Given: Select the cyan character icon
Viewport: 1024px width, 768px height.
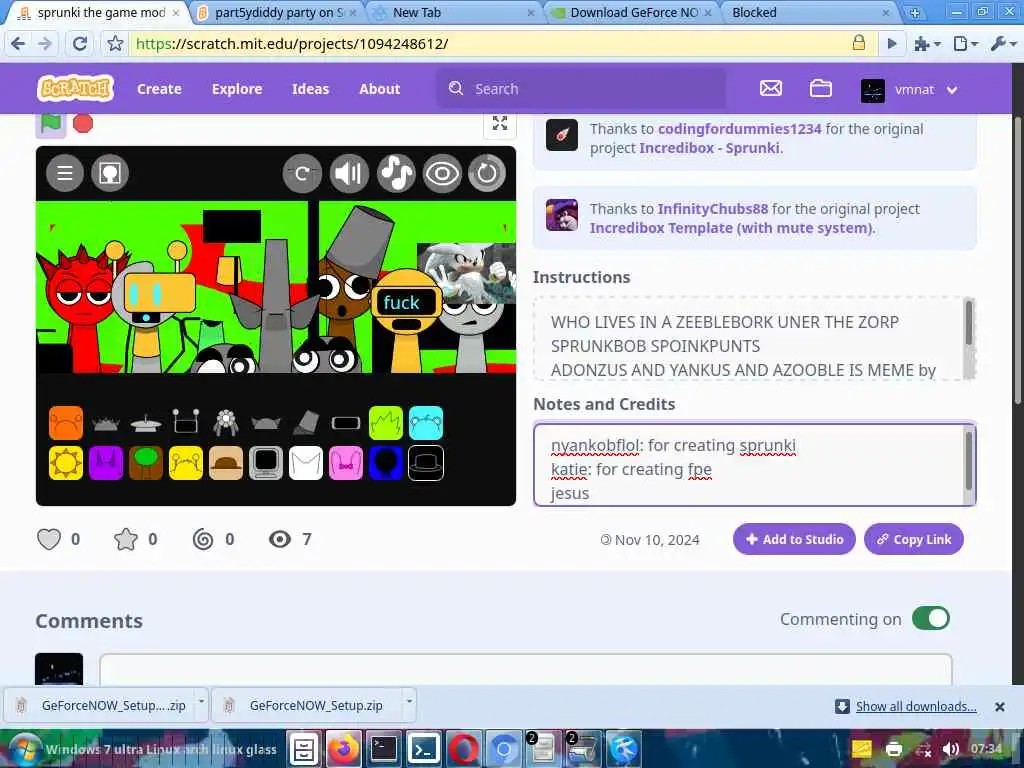Looking at the screenshot, I should tap(426, 423).
